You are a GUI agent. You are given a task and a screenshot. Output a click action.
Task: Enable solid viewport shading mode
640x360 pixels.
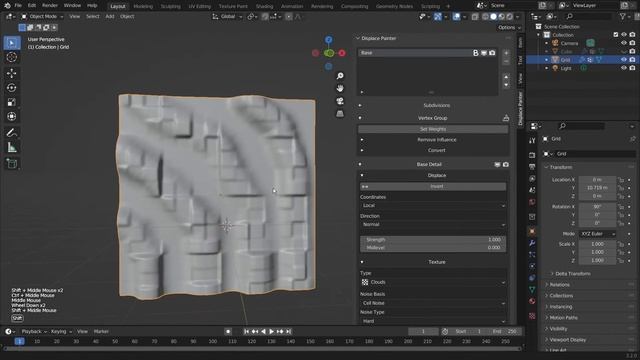click(x=493, y=17)
